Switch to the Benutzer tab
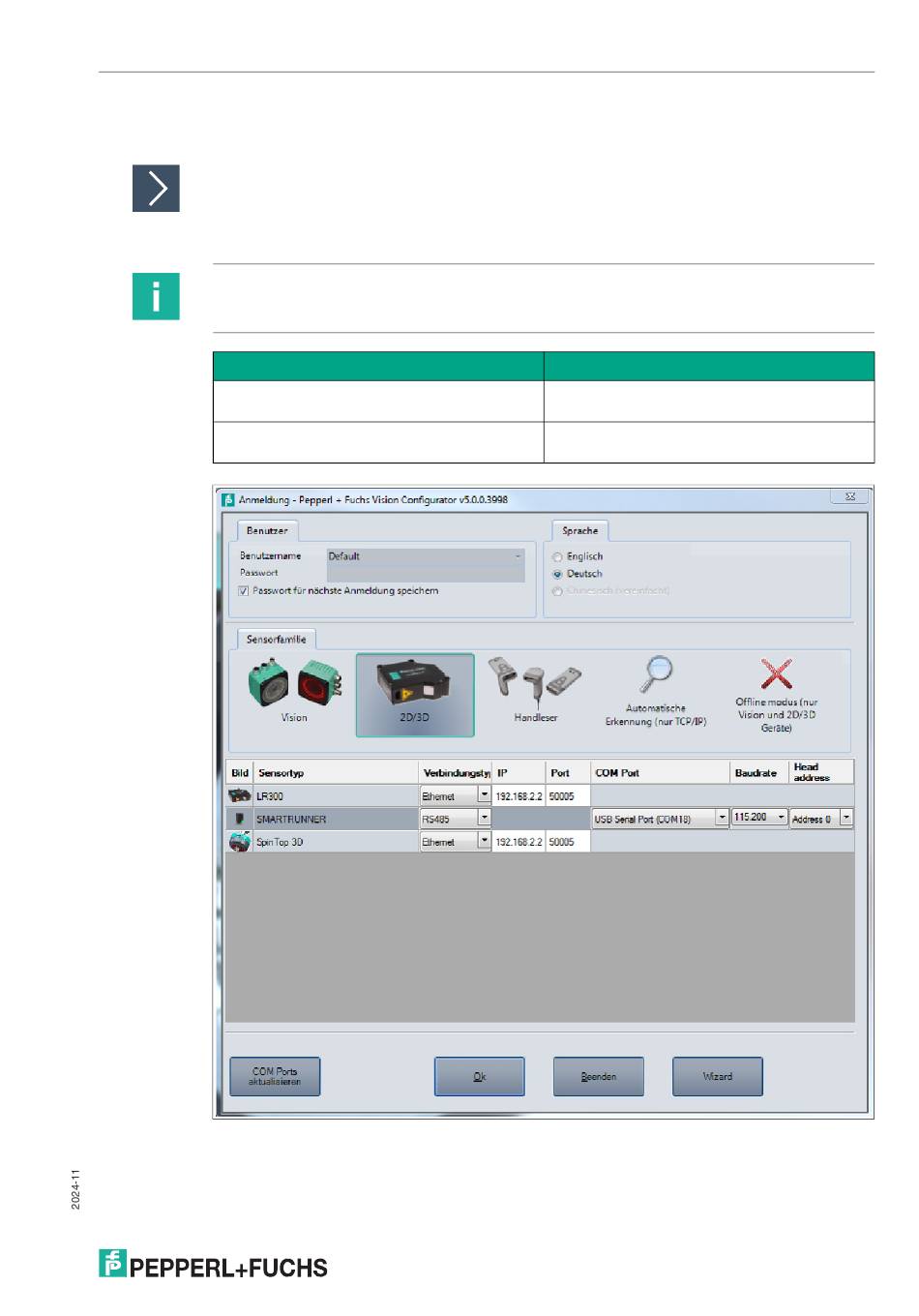Image resolution: width=919 pixels, height=1316 pixels. pyautogui.click(x=267, y=530)
